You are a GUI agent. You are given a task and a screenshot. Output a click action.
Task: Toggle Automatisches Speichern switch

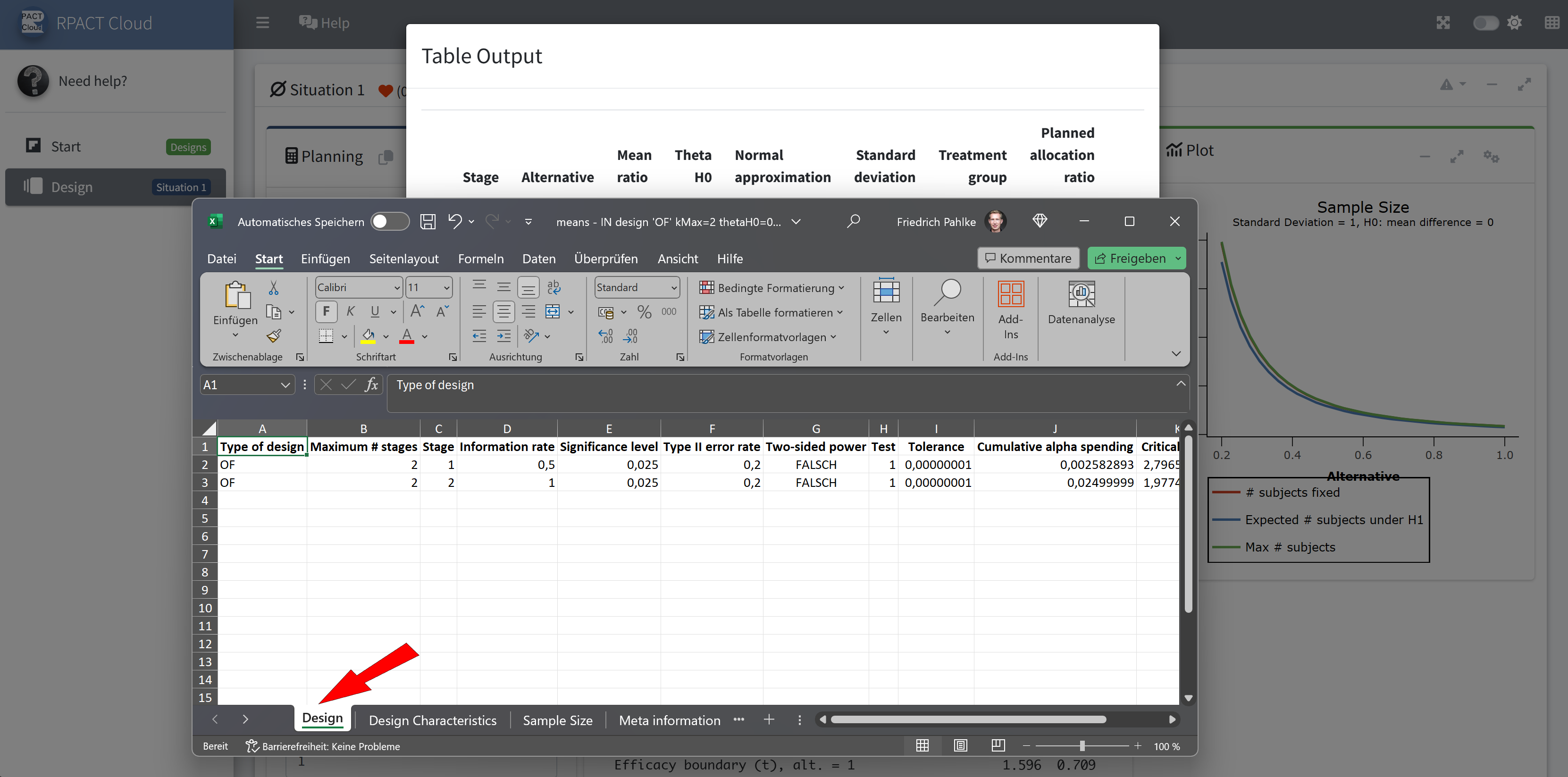[x=390, y=221]
